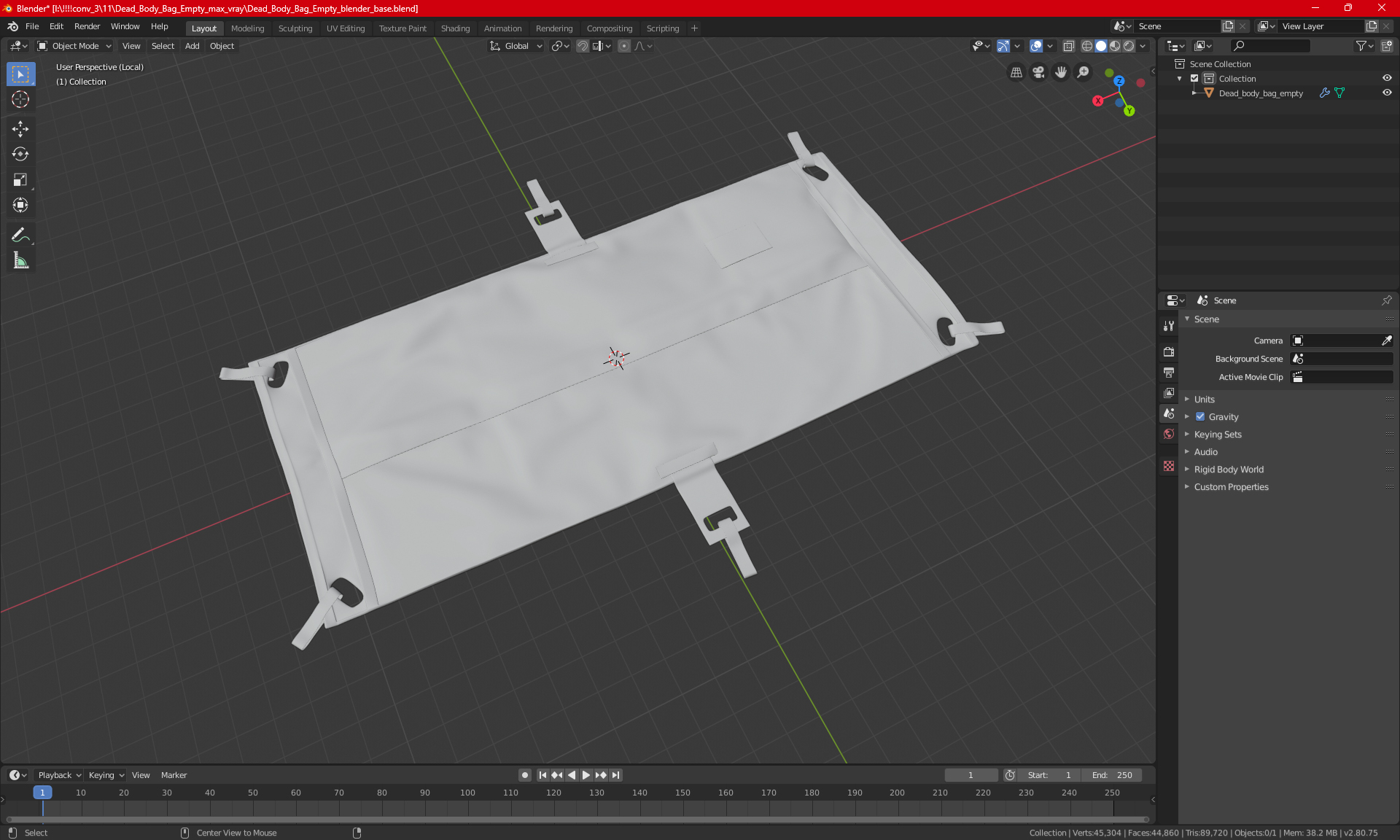Activate the Cursor tool
The height and width of the screenshot is (840, 1400).
pos(20,100)
